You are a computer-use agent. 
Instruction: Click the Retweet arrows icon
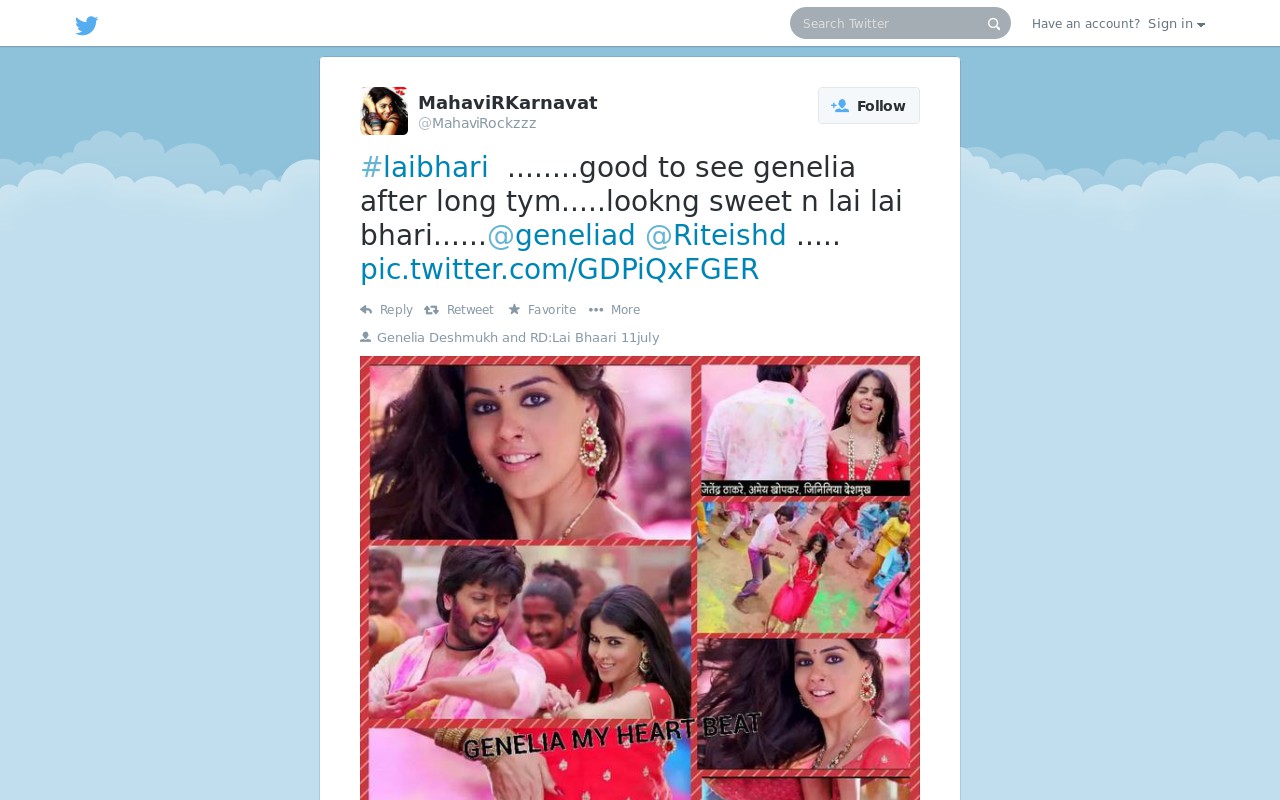[x=432, y=310]
